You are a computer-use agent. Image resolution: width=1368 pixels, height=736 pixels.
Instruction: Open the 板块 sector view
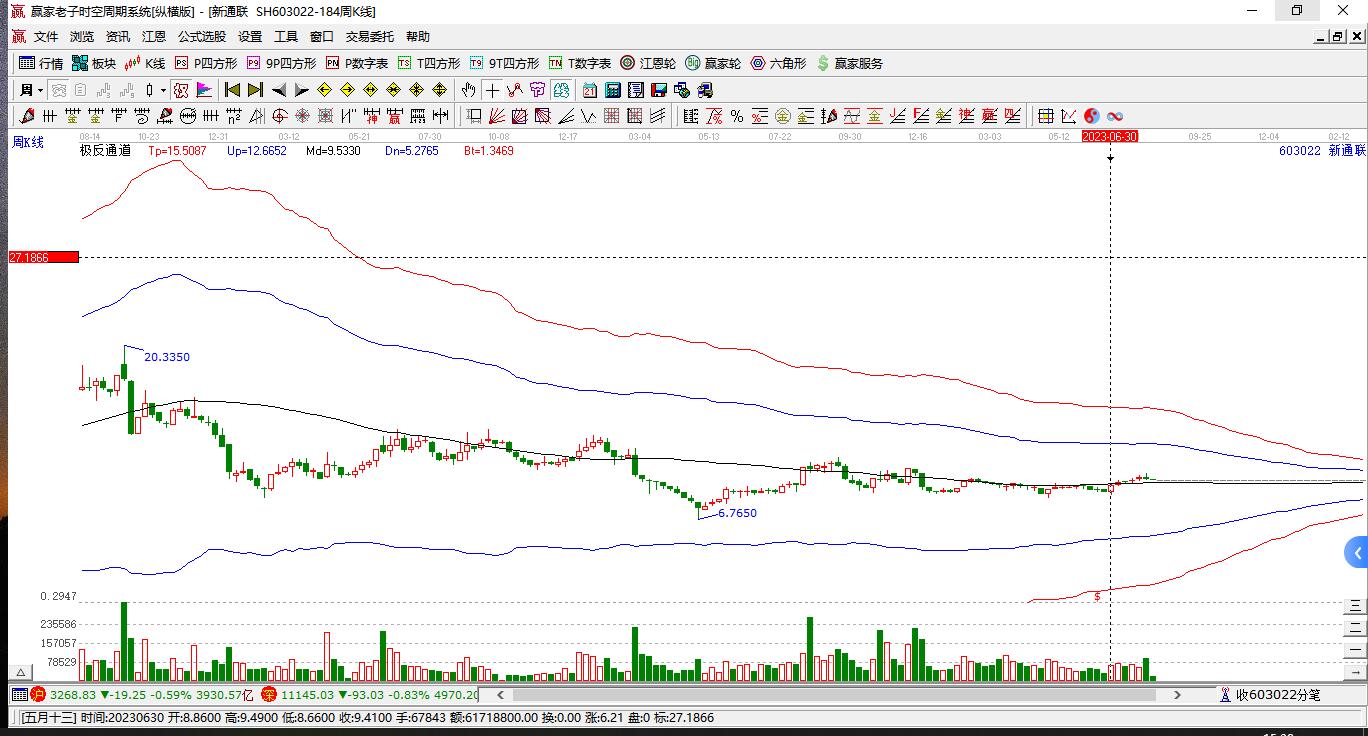pos(94,63)
